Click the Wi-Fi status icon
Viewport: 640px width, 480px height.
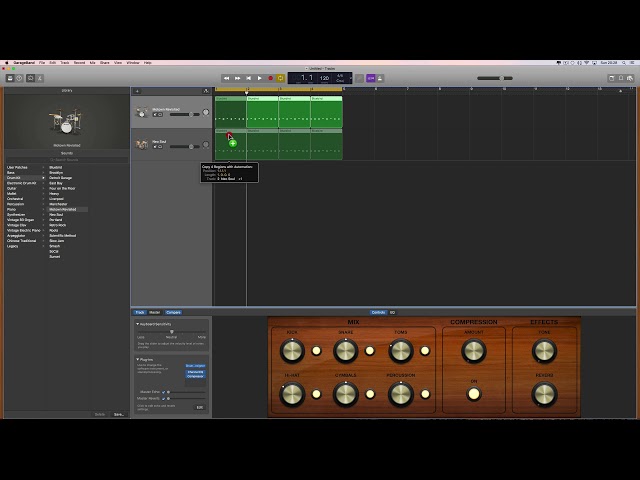[x=587, y=63]
